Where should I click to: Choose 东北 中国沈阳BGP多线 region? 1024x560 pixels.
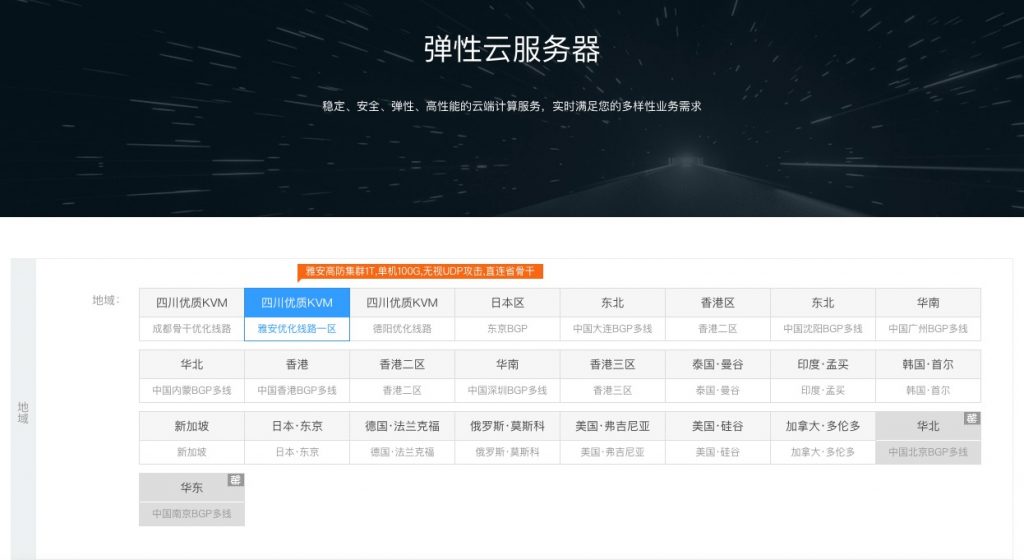(x=823, y=315)
